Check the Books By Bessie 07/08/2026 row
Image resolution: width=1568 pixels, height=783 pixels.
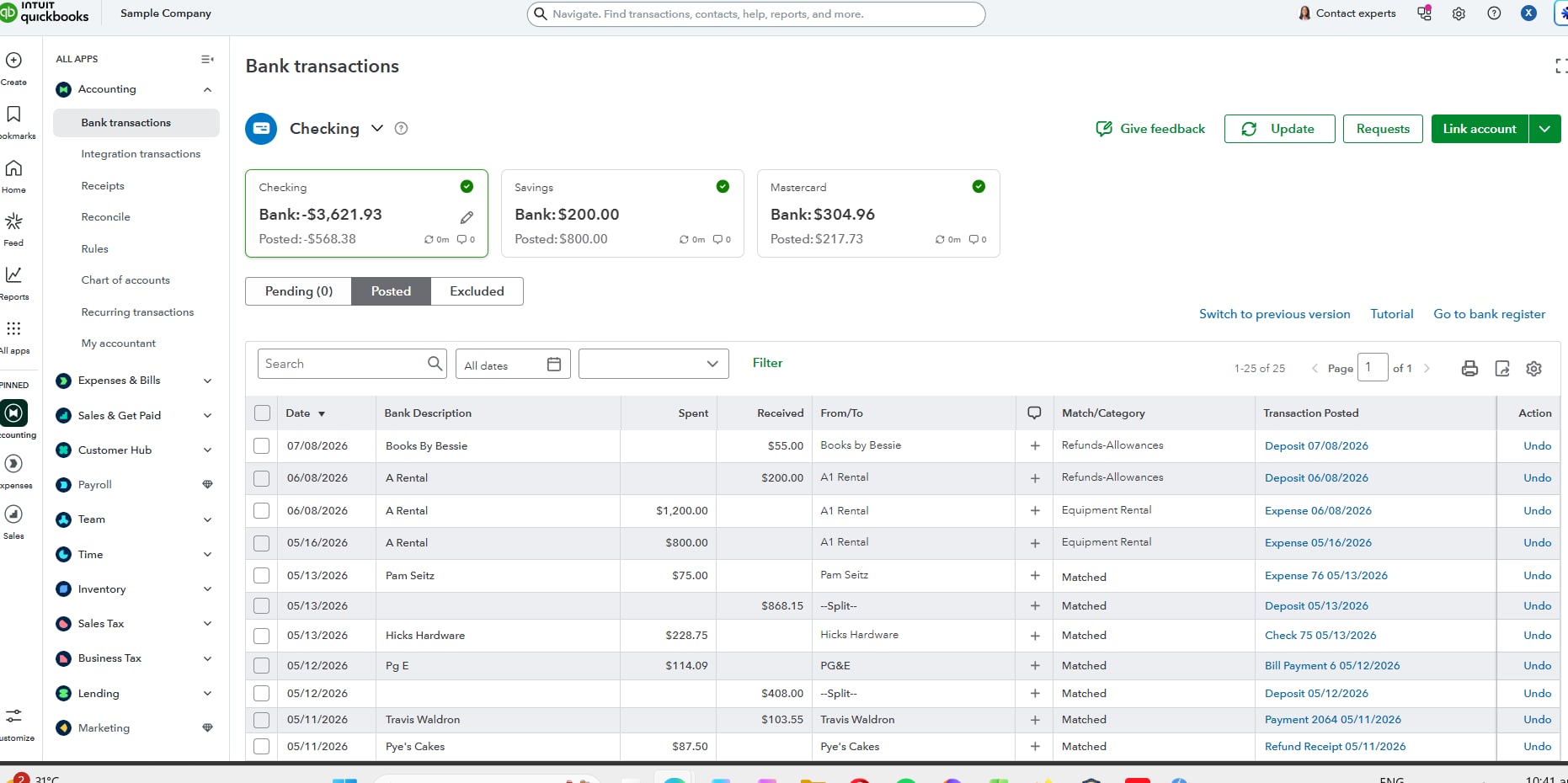click(262, 445)
